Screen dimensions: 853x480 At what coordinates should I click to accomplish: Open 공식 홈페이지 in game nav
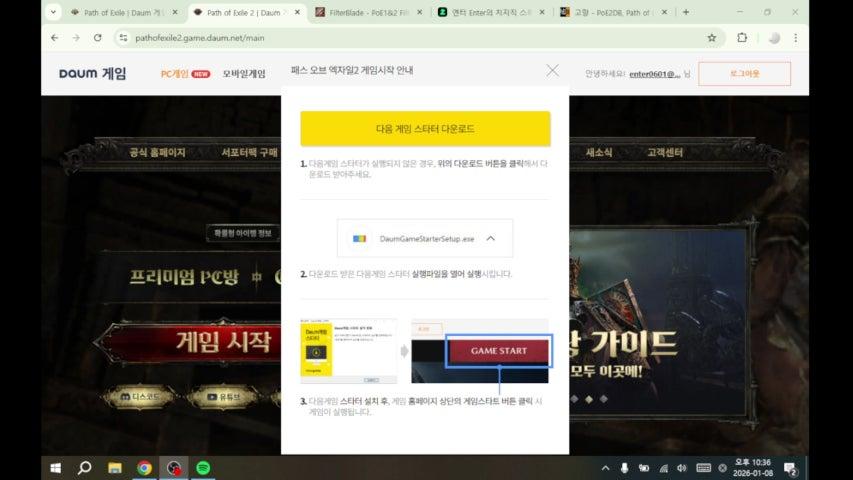click(x=157, y=152)
